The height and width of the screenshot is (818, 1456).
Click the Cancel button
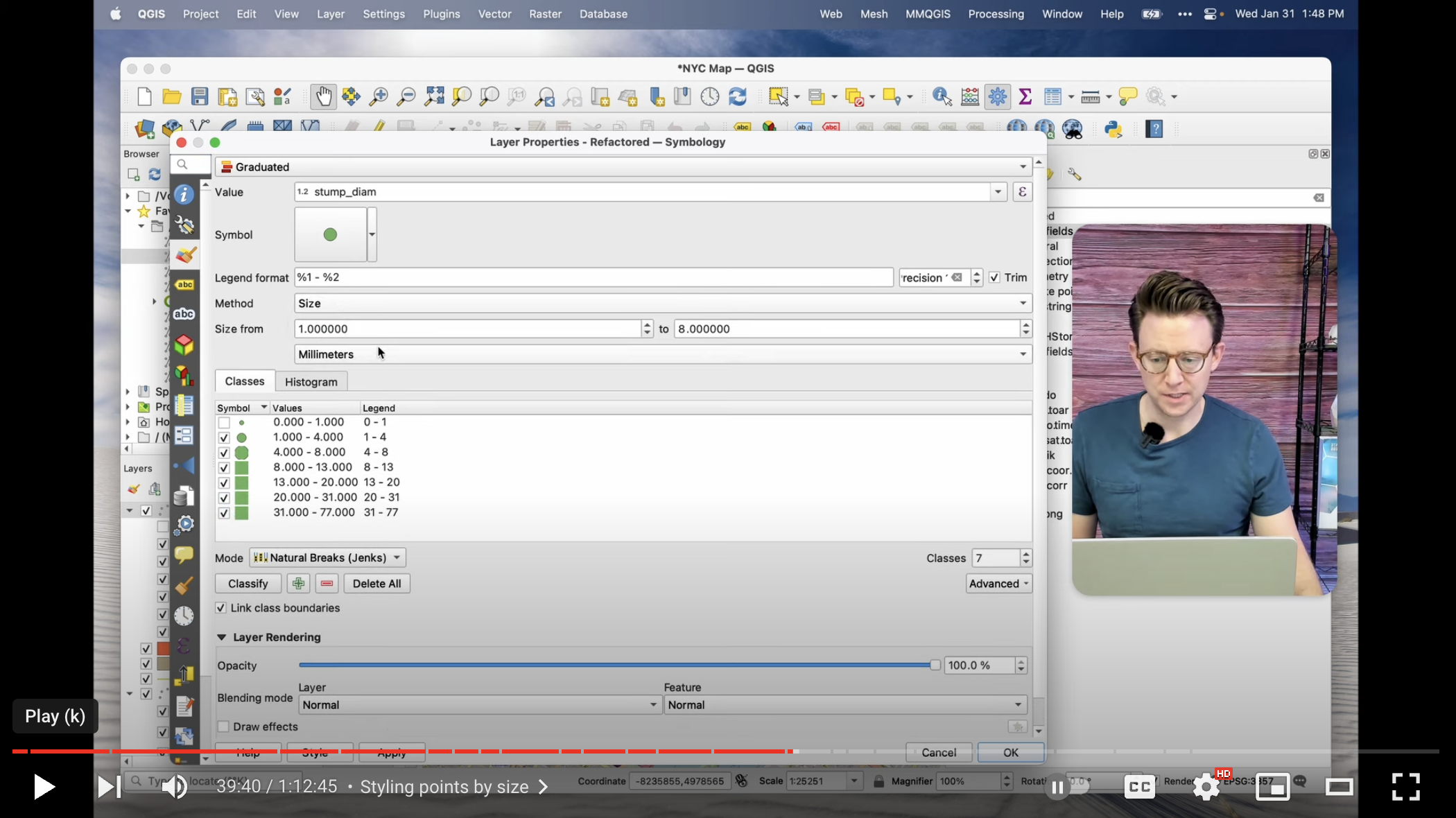pyautogui.click(x=939, y=753)
